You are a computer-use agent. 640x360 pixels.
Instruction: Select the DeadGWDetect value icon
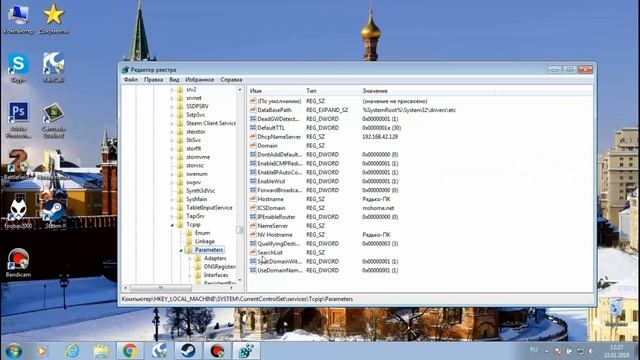click(x=253, y=119)
